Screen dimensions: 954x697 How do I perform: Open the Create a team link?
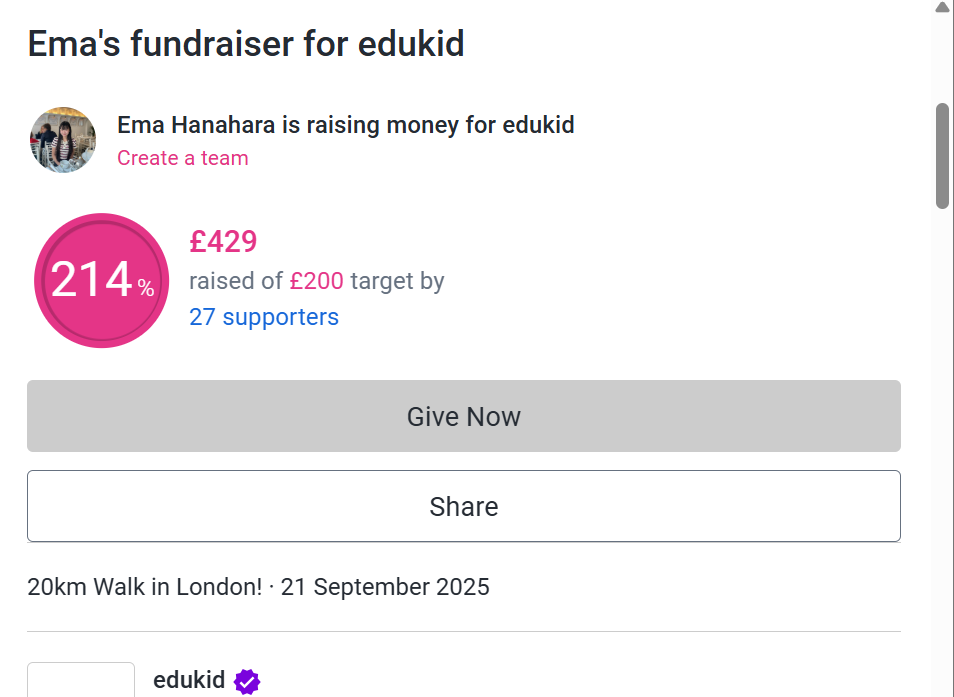pyautogui.click(x=182, y=158)
